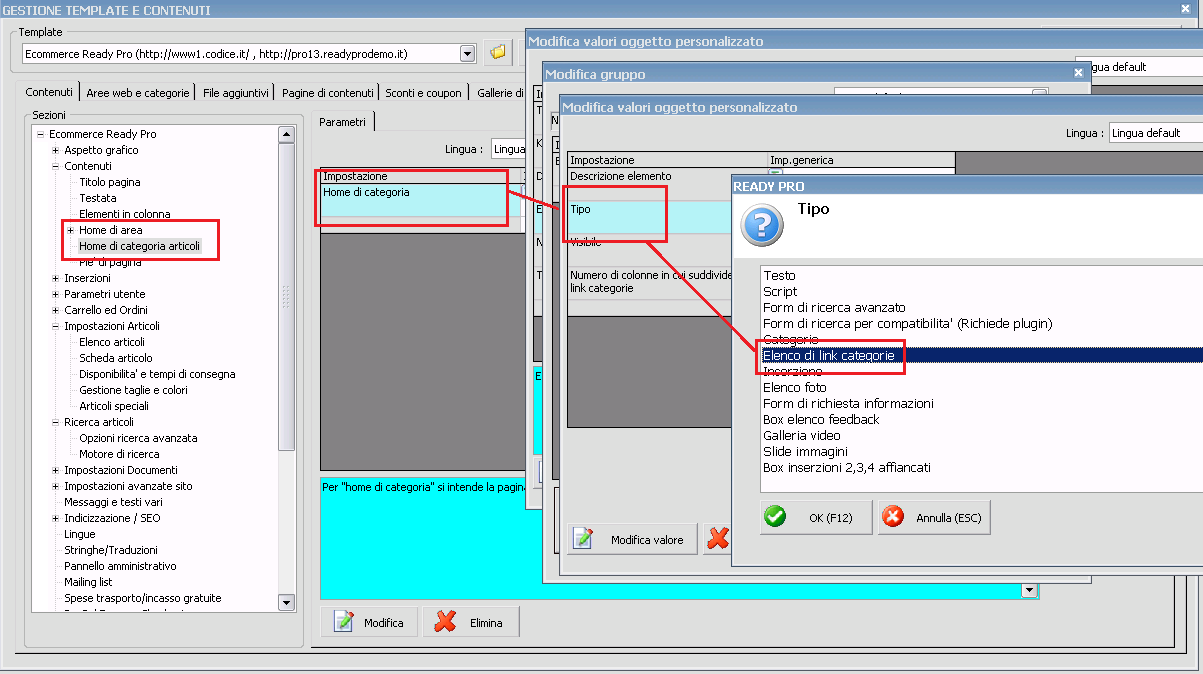Select Home di categoria articoli tree item
Viewport: 1203px width, 674px height.
pos(140,246)
